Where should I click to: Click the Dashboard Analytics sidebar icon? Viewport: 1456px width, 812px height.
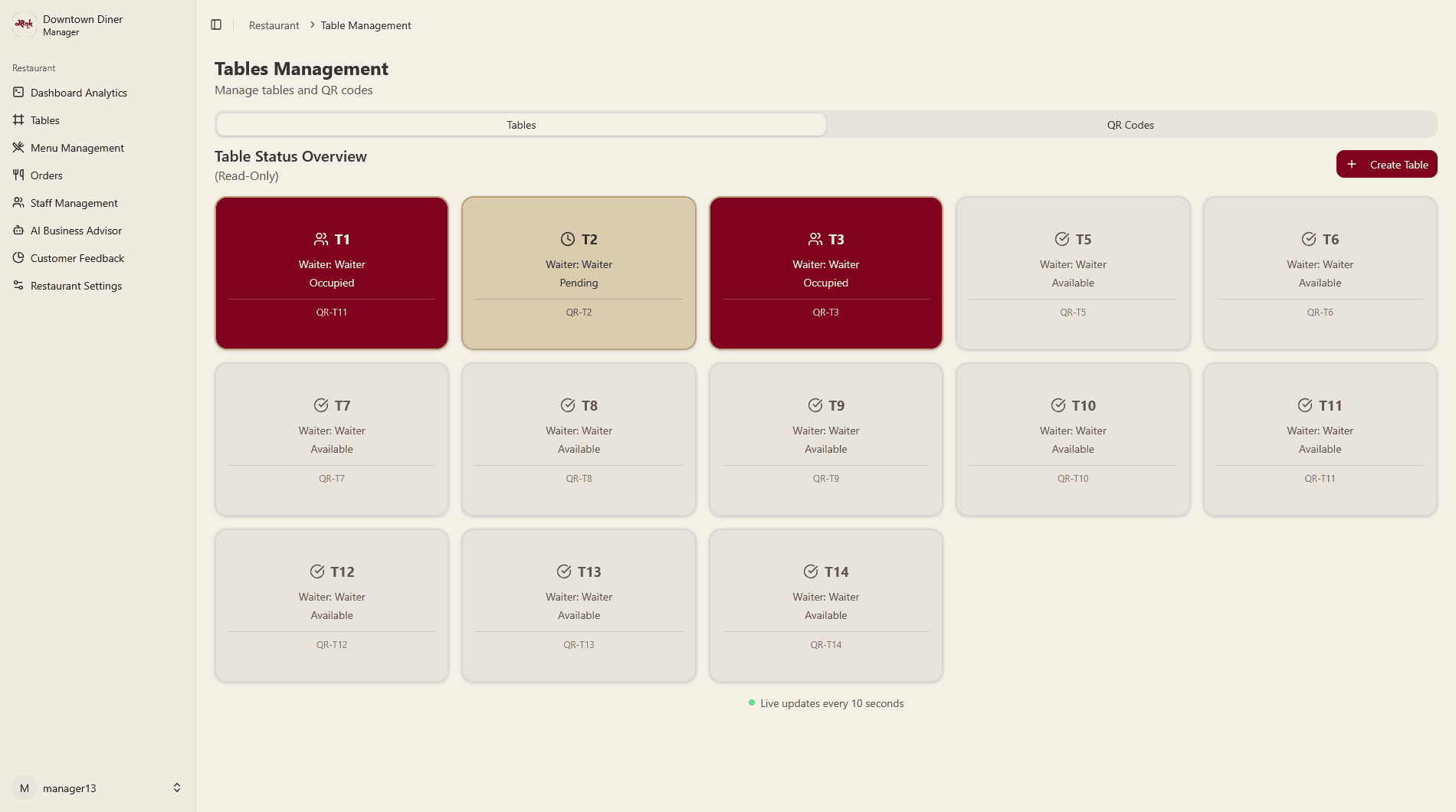[18, 93]
